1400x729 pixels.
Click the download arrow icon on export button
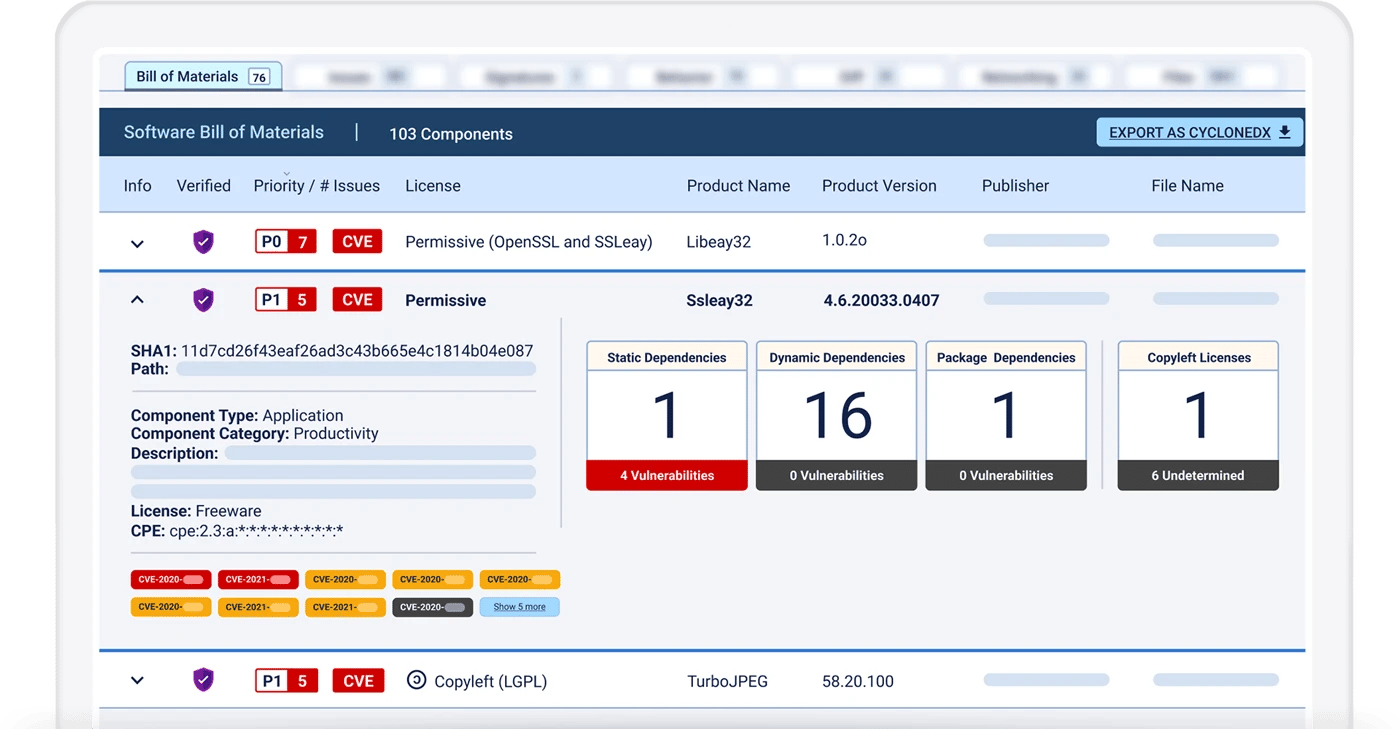[1284, 132]
